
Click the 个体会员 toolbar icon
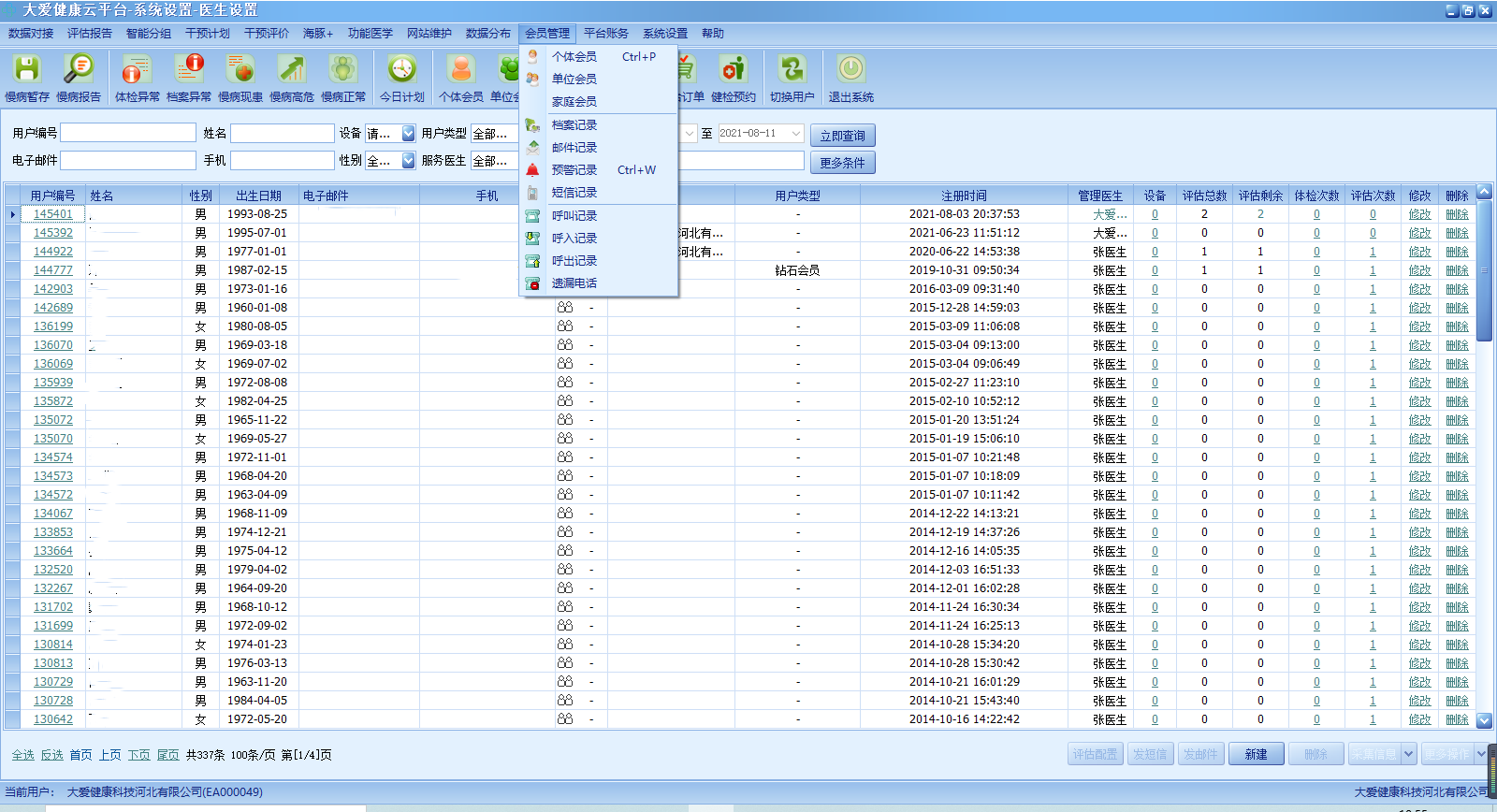(x=461, y=70)
